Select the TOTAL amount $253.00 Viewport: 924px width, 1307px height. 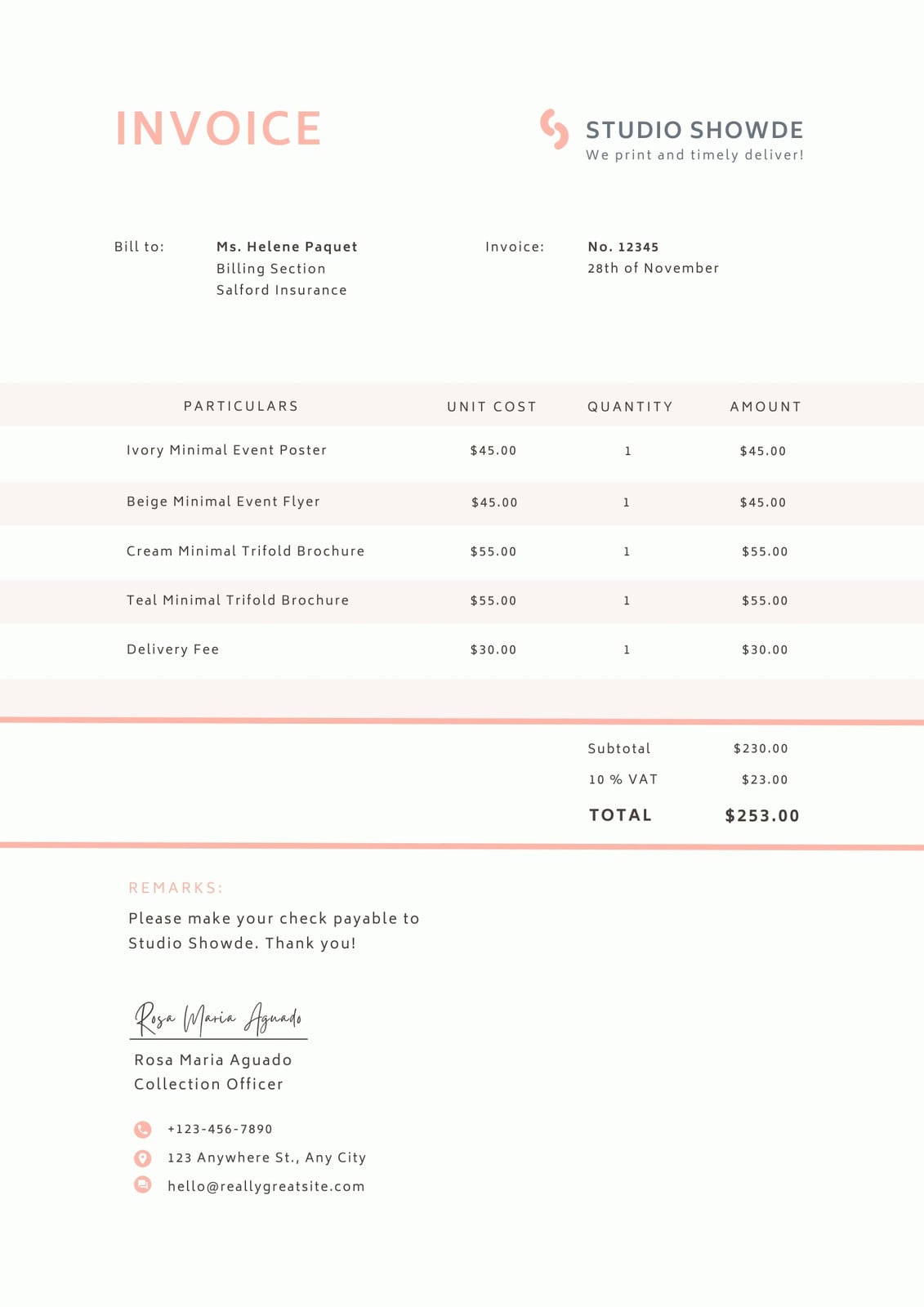762,815
